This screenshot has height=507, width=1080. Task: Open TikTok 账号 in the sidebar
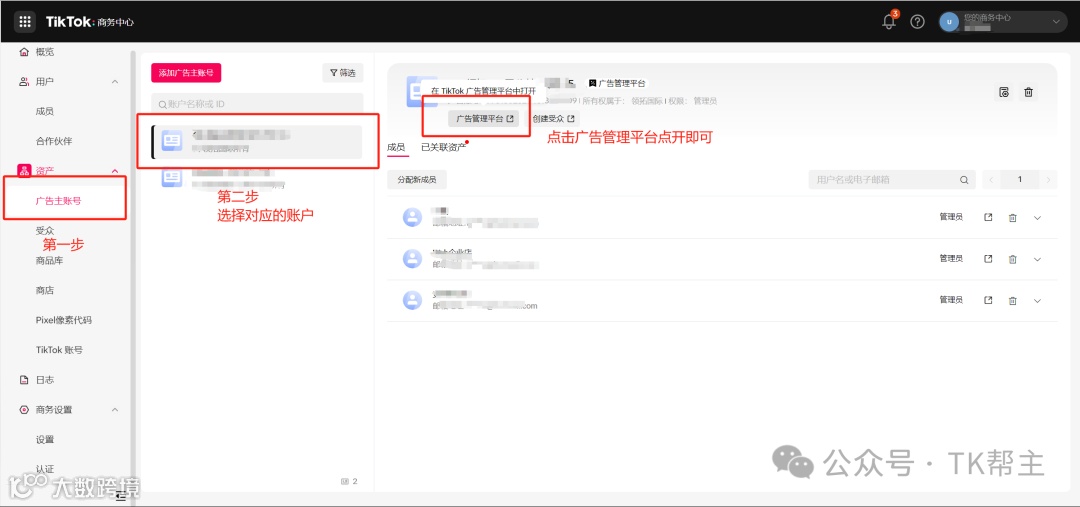pos(59,350)
